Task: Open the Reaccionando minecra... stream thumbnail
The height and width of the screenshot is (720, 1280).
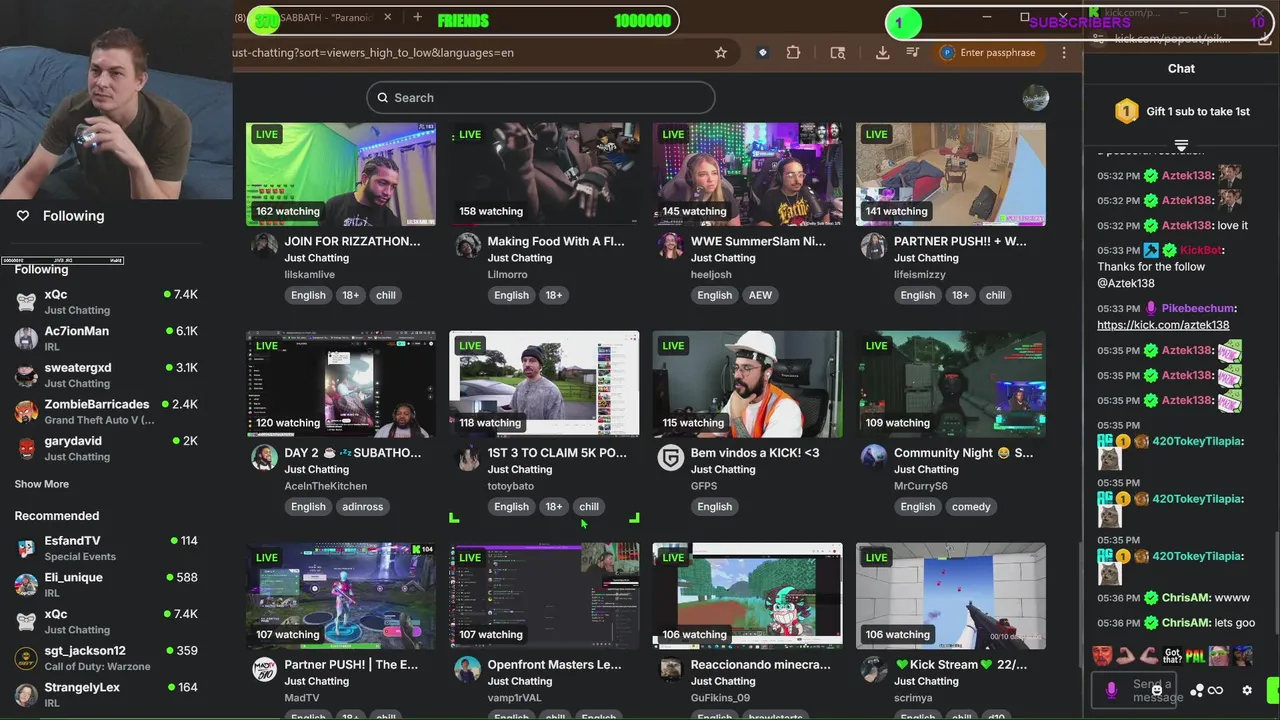Action: point(747,596)
